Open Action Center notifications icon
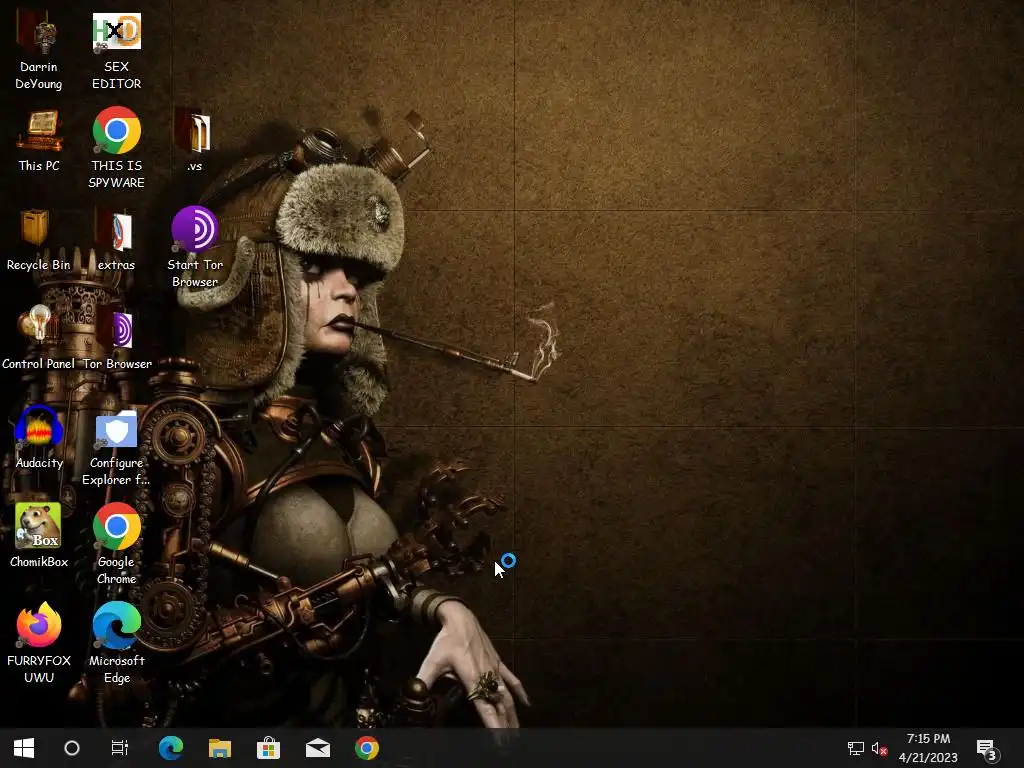Viewport: 1024px width, 768px height. point(987,749)
